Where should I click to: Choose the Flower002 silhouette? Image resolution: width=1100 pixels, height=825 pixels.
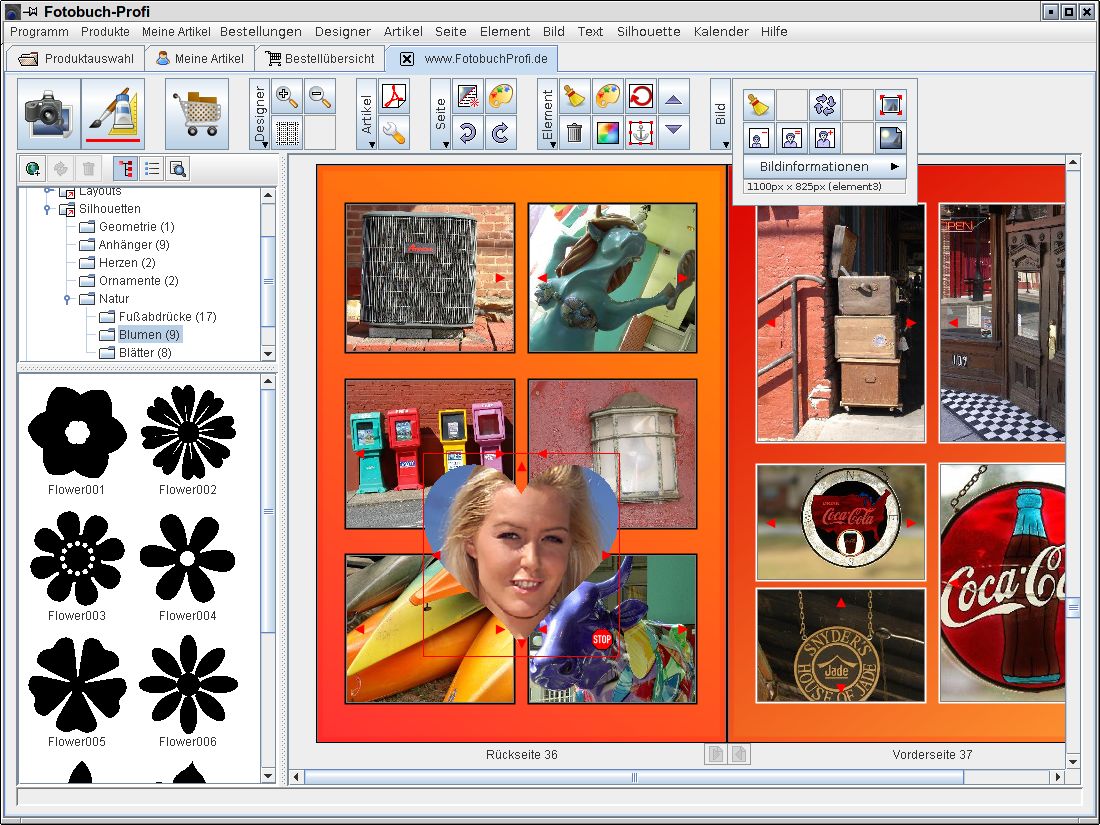(187, 440)
